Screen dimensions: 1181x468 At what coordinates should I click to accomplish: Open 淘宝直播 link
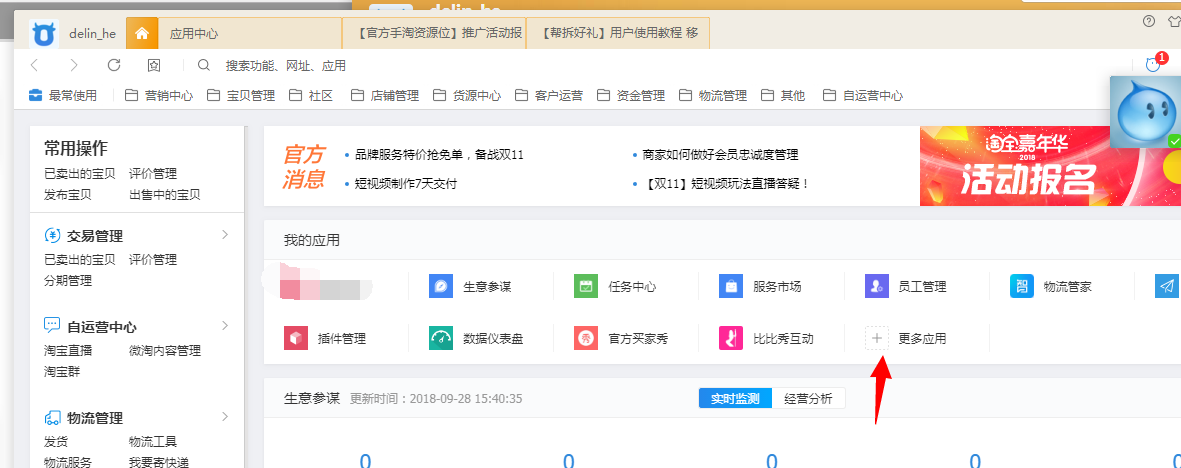coord(68,350)
